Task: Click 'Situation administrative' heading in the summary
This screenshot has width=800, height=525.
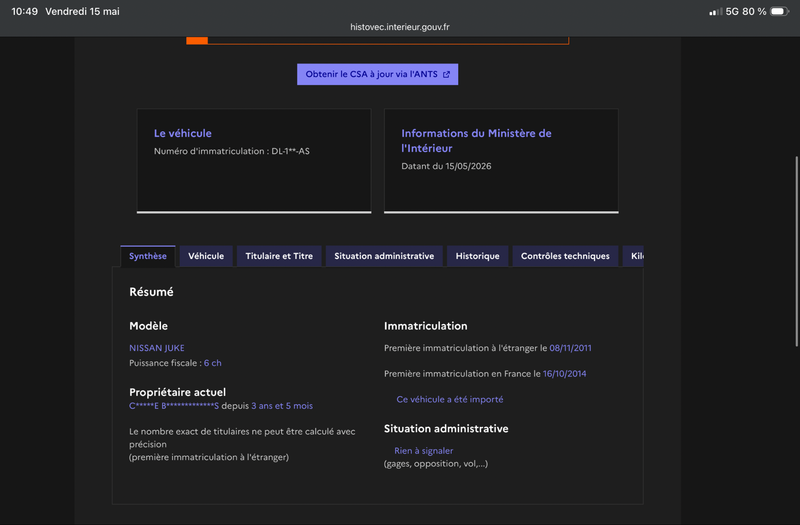Action: click(x=446, y=429)
